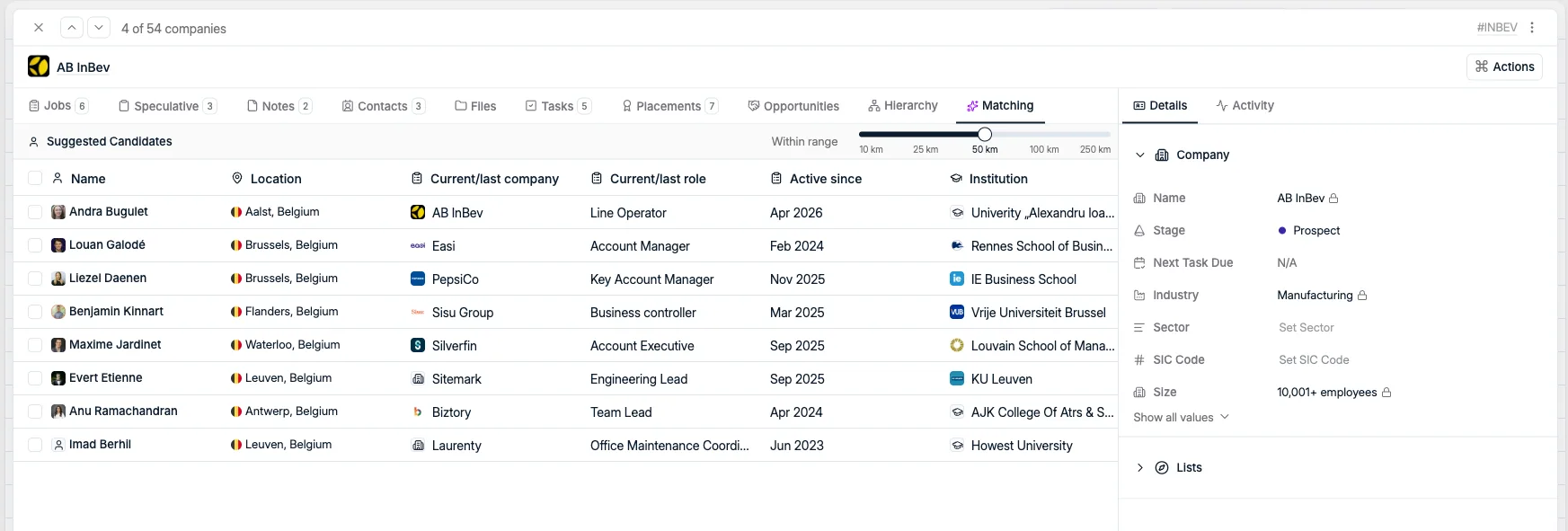Close the company detail panel
The image size is (1568, 531).
click(39, 28)
